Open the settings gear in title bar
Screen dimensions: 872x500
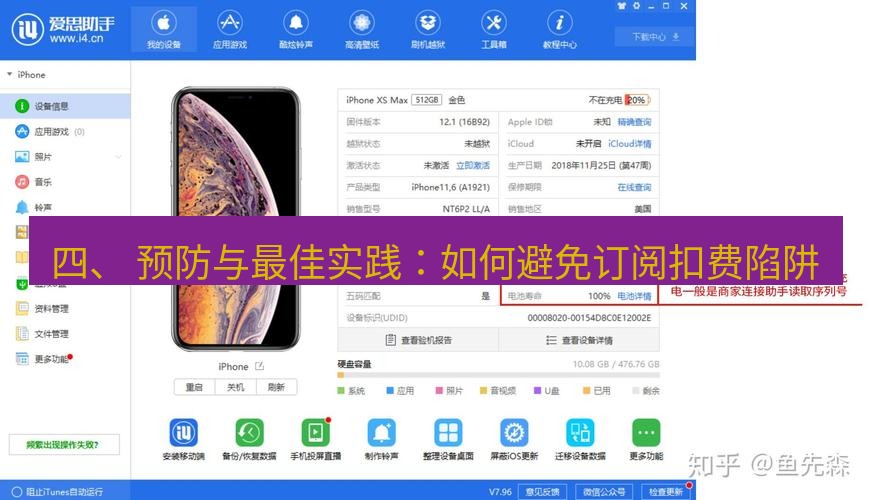tap(636, 6)
